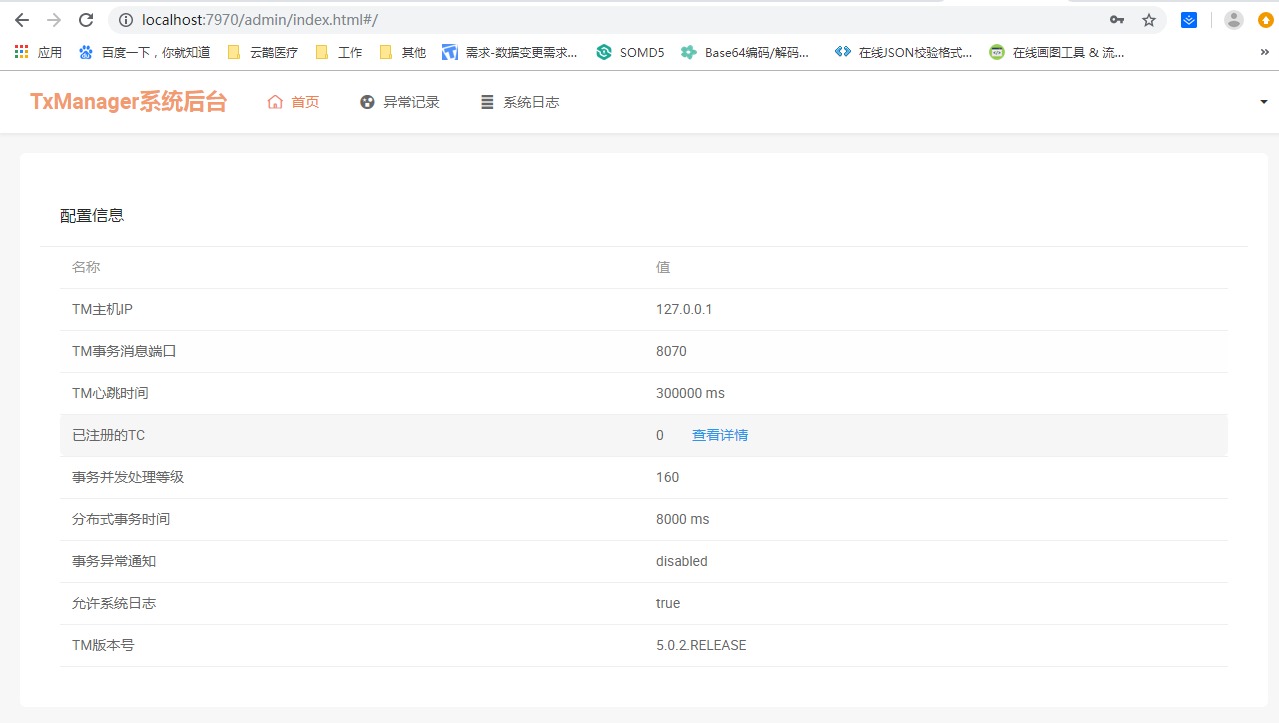1279x723 pixels.
Task: Reload the page with refresh icon
Action: 86,20
